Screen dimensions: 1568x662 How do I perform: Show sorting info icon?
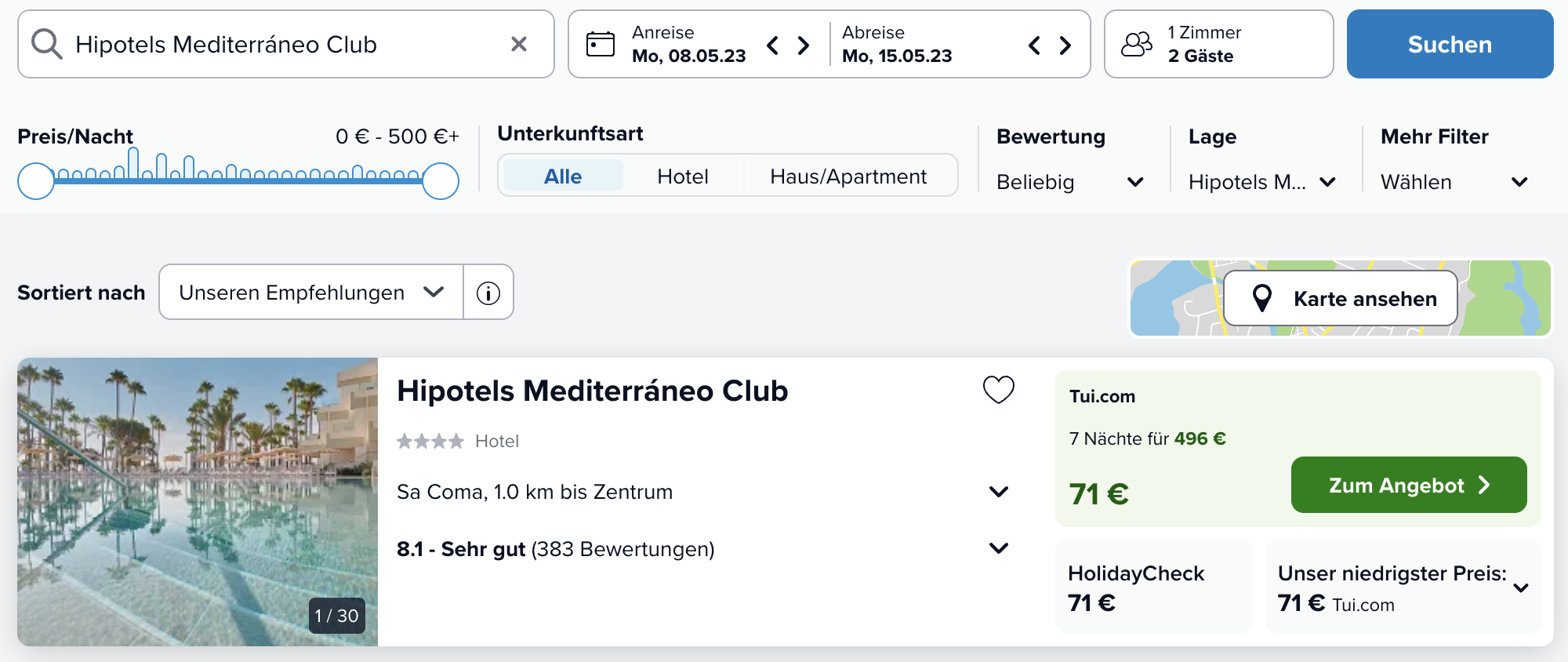(x=488, y=293)
